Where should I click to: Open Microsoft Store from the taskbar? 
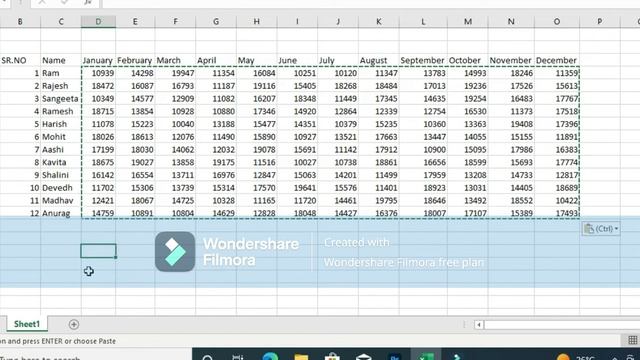point(332,356)
